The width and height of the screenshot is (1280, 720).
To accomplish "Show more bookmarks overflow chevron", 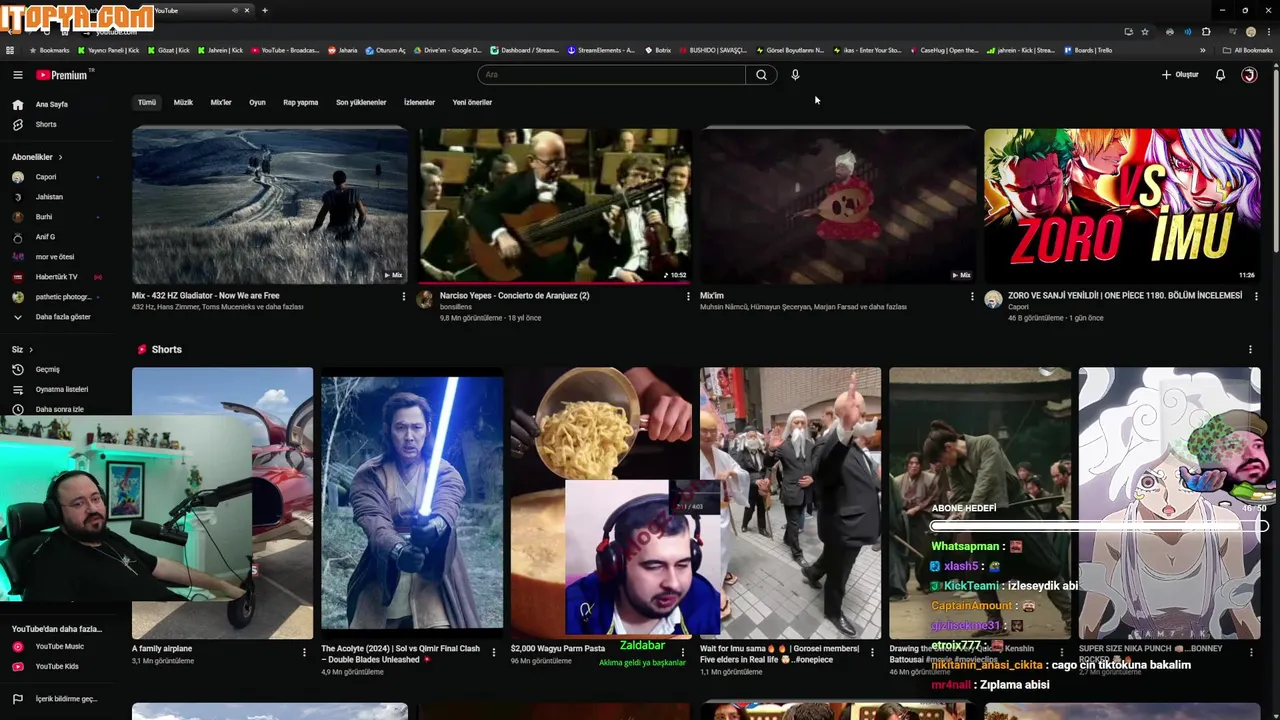I will point(1203,50).
